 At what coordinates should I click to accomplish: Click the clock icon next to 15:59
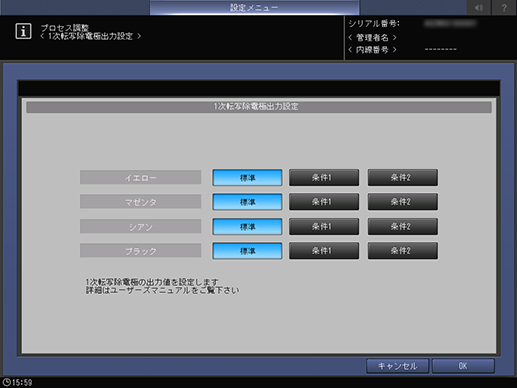point(6,382)
